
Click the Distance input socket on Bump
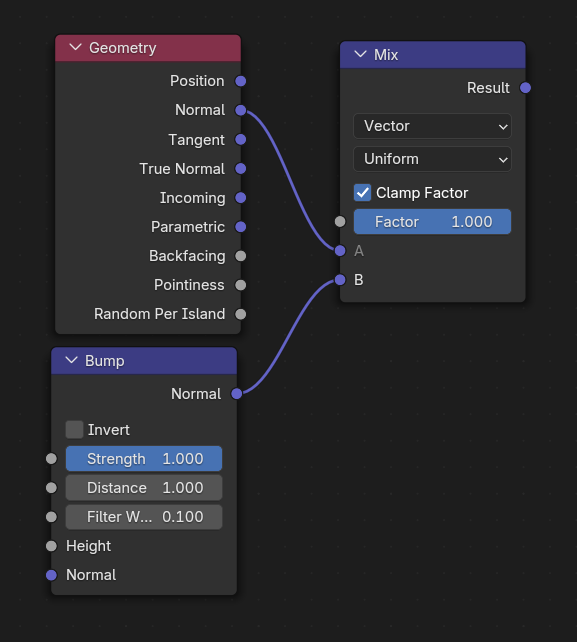tap(51, 488)
